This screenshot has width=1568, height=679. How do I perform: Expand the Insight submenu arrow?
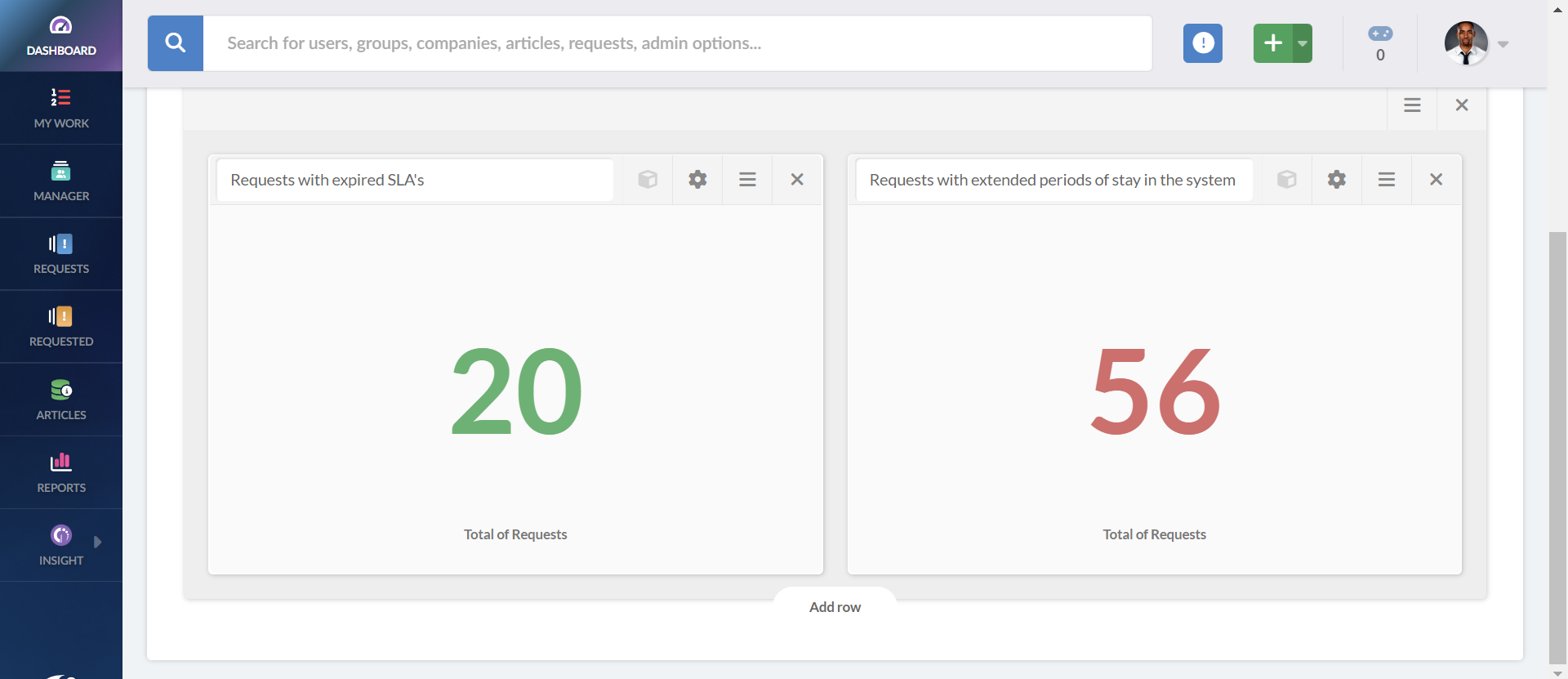point(98,542)
